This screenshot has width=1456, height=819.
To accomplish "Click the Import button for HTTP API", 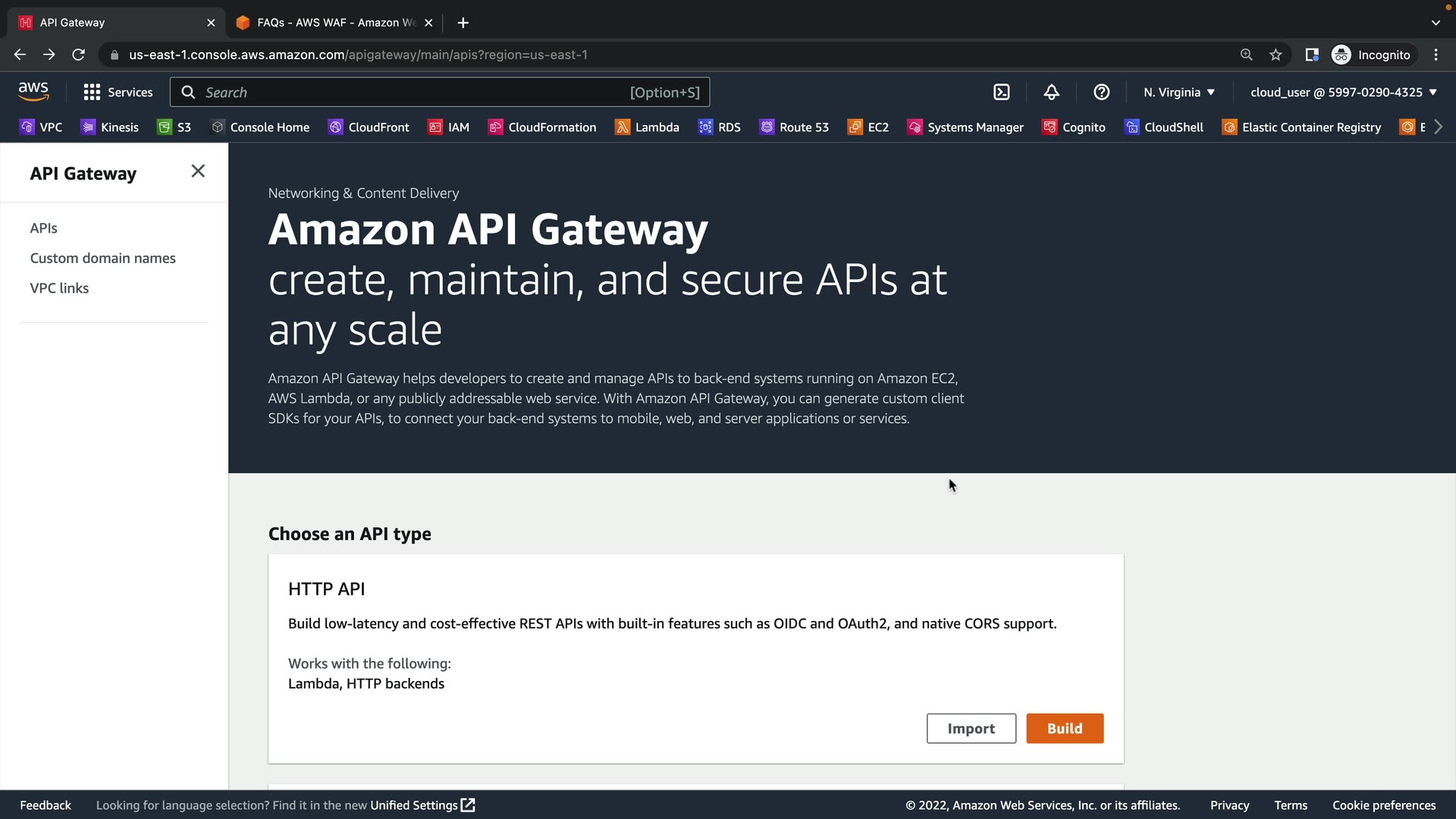I will tap(971, 729).
